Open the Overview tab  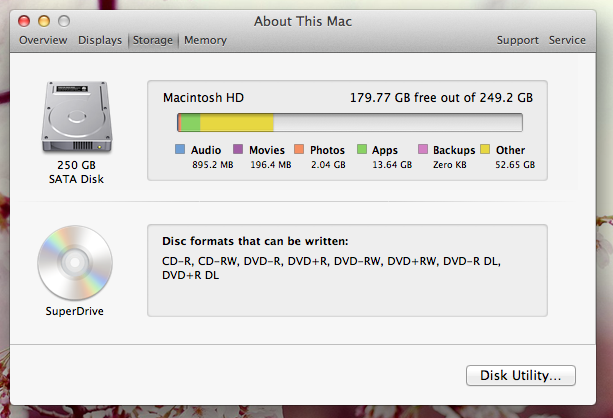coord(43,40)
